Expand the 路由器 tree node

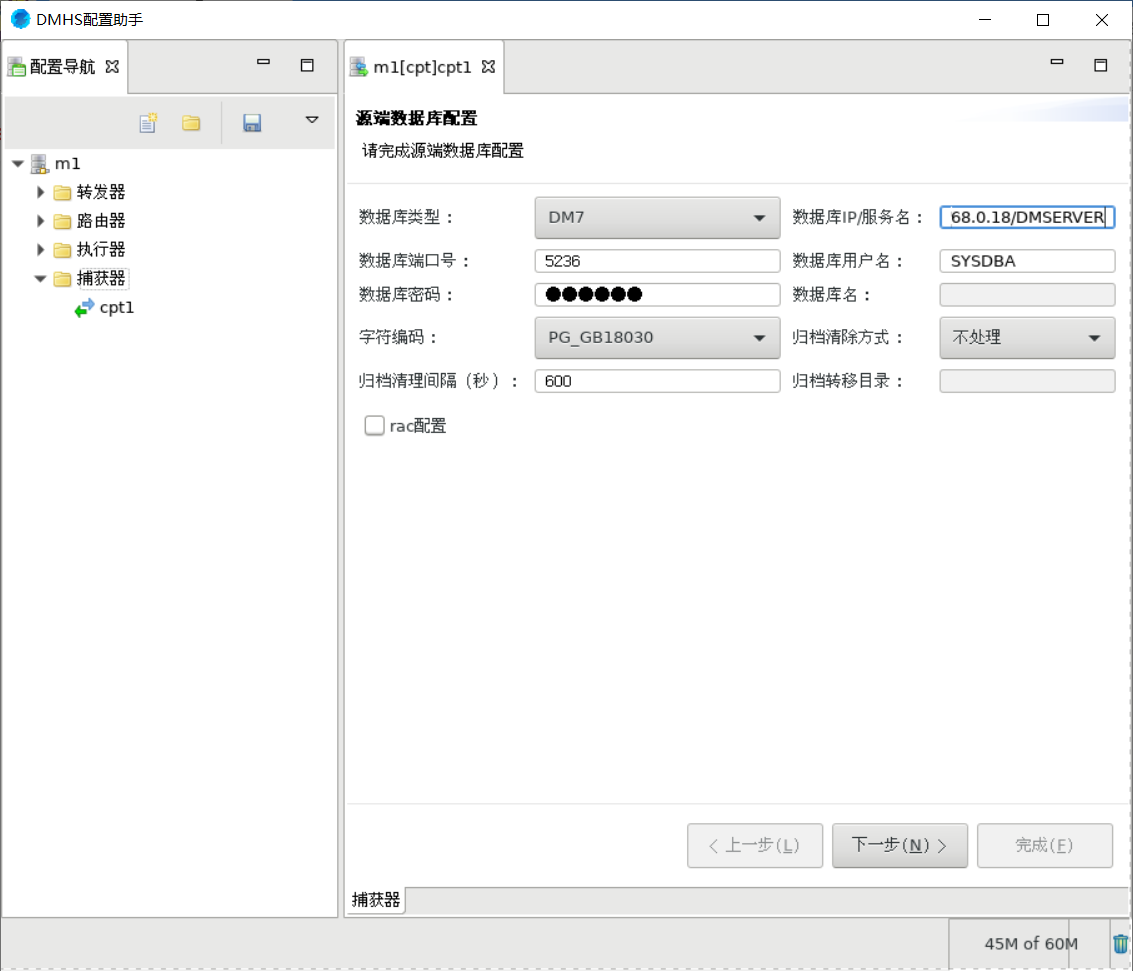(x=40, y=221)
